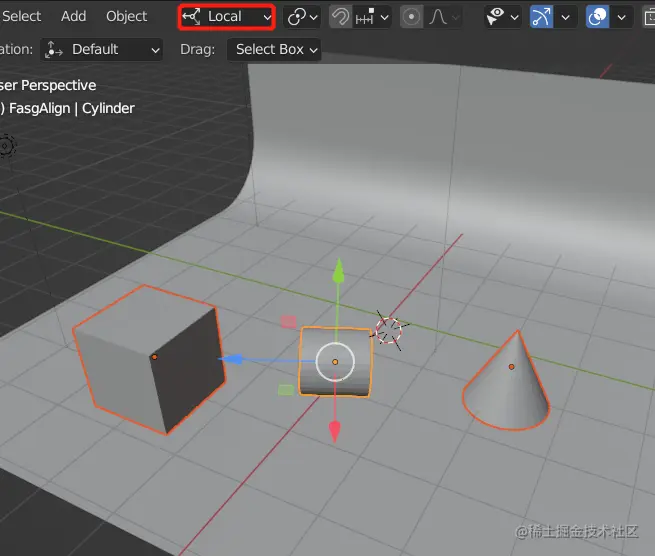Click the cone's orange origin point
The image size is (655, 556).
point(511,367)
